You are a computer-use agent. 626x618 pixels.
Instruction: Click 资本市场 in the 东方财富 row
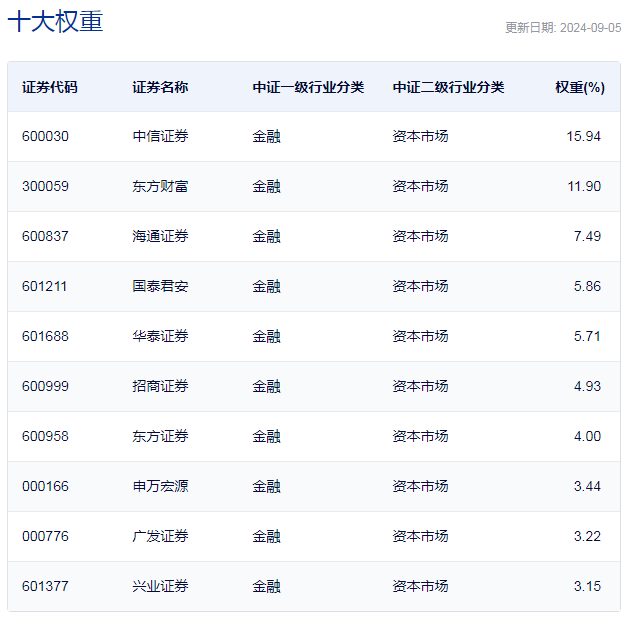click(x=420, y=186)
